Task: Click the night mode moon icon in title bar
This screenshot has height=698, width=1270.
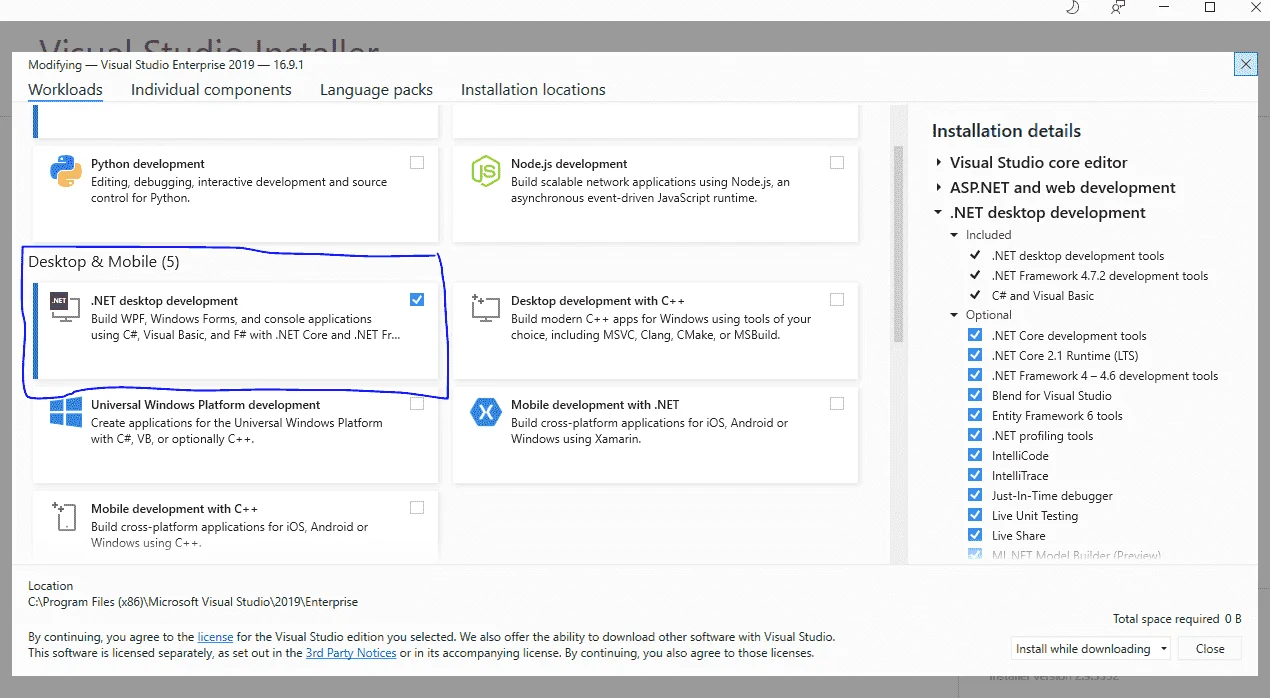Action: pos(1074,7)
